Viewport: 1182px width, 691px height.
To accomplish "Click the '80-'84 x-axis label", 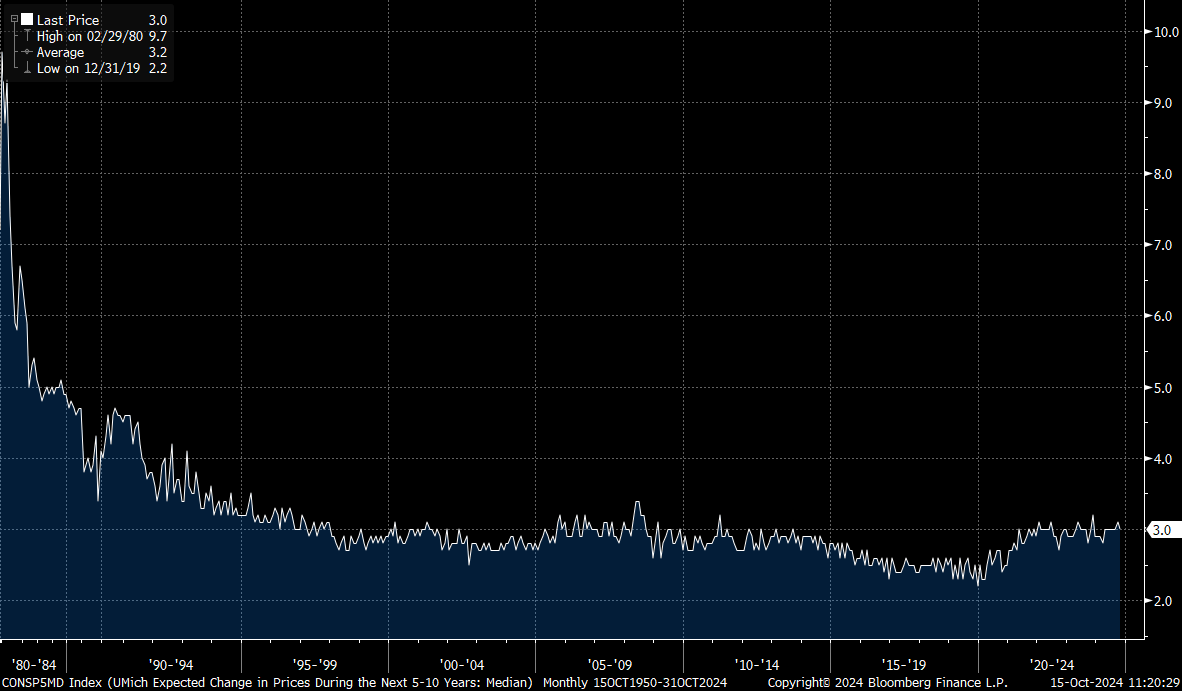I will pos(34,665).
